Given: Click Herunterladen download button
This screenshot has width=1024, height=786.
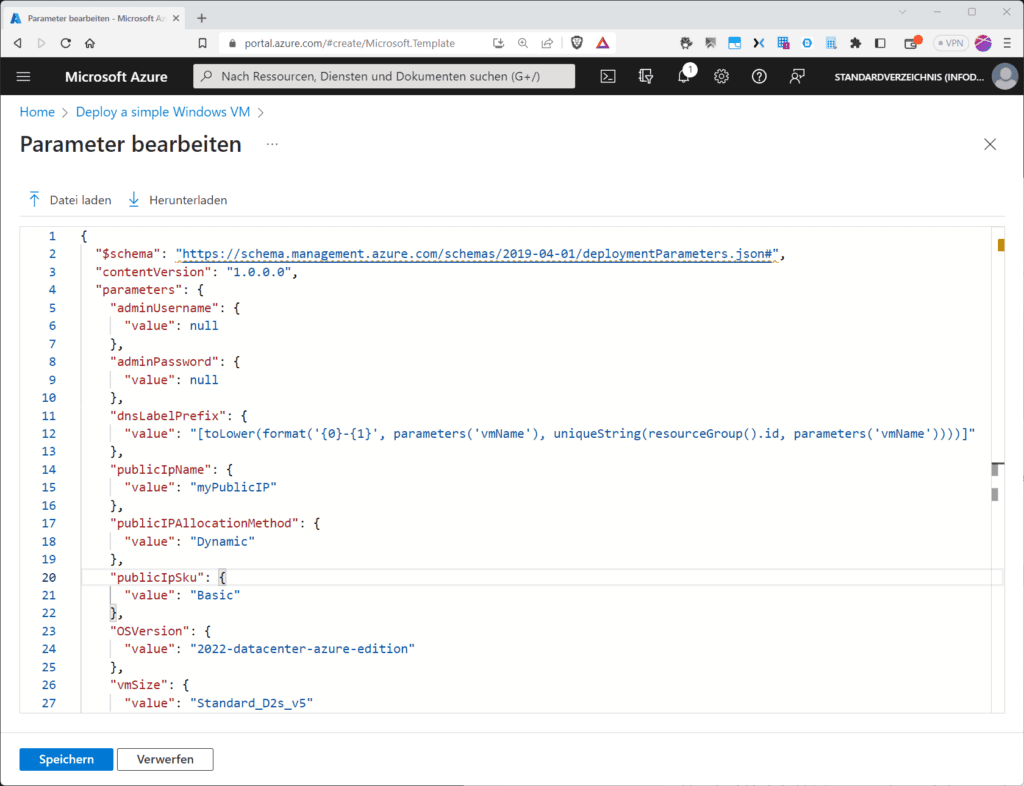Looking at the screenshot, I should tap(178, 200).
